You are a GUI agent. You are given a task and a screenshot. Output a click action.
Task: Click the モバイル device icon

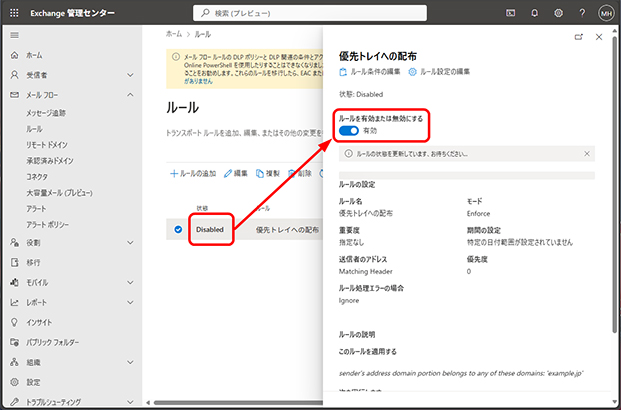coord(15,282)
